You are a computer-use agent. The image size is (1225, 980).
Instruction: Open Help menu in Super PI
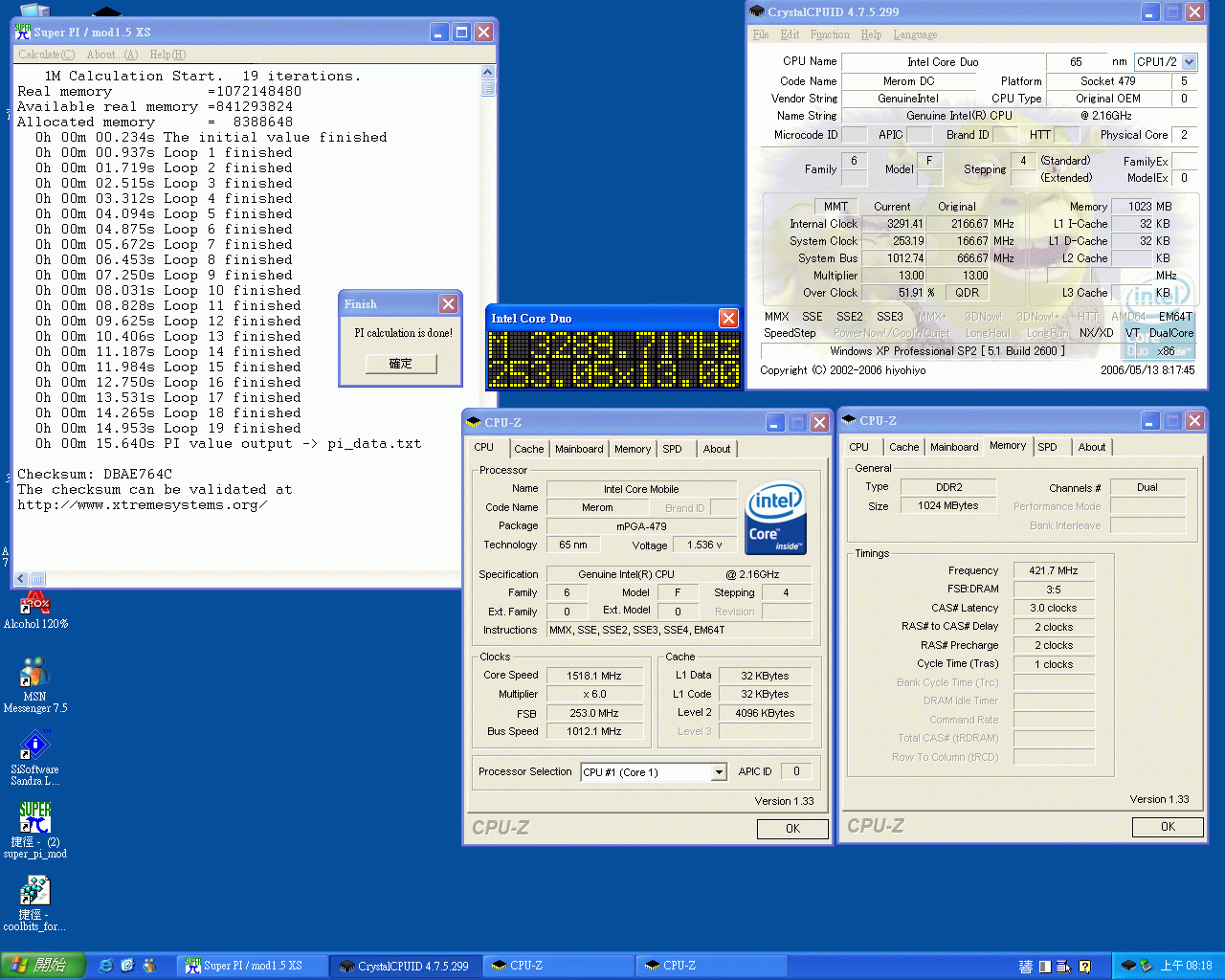[x=167, y=55]
